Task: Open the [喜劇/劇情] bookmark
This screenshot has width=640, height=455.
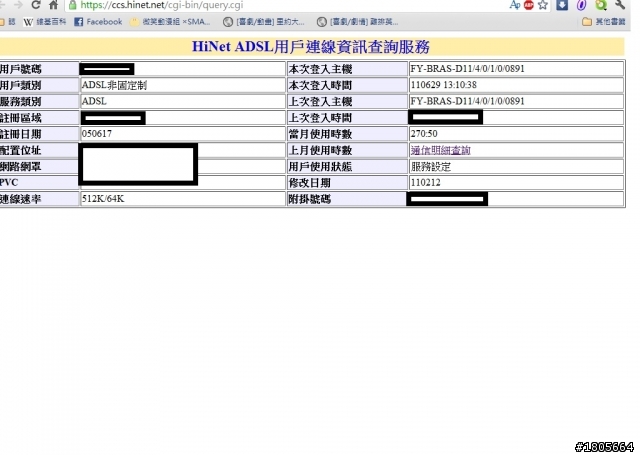Action: pyautogui.click(x=358, y=22)
